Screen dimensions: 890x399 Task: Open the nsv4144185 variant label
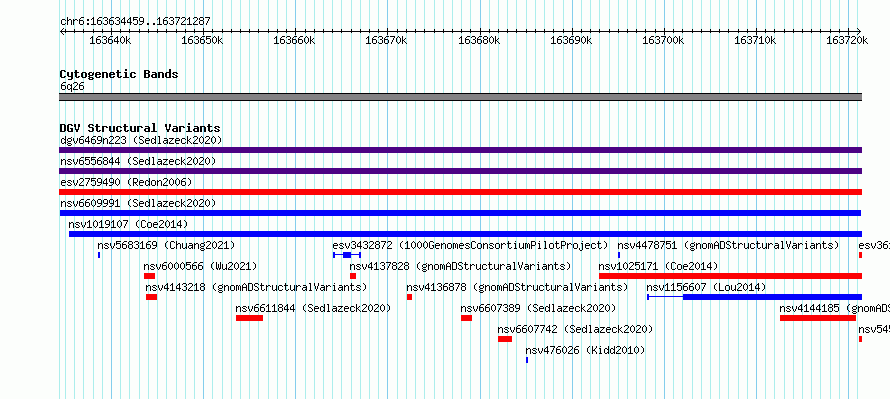pyautogui.click(x=834, y=308)
